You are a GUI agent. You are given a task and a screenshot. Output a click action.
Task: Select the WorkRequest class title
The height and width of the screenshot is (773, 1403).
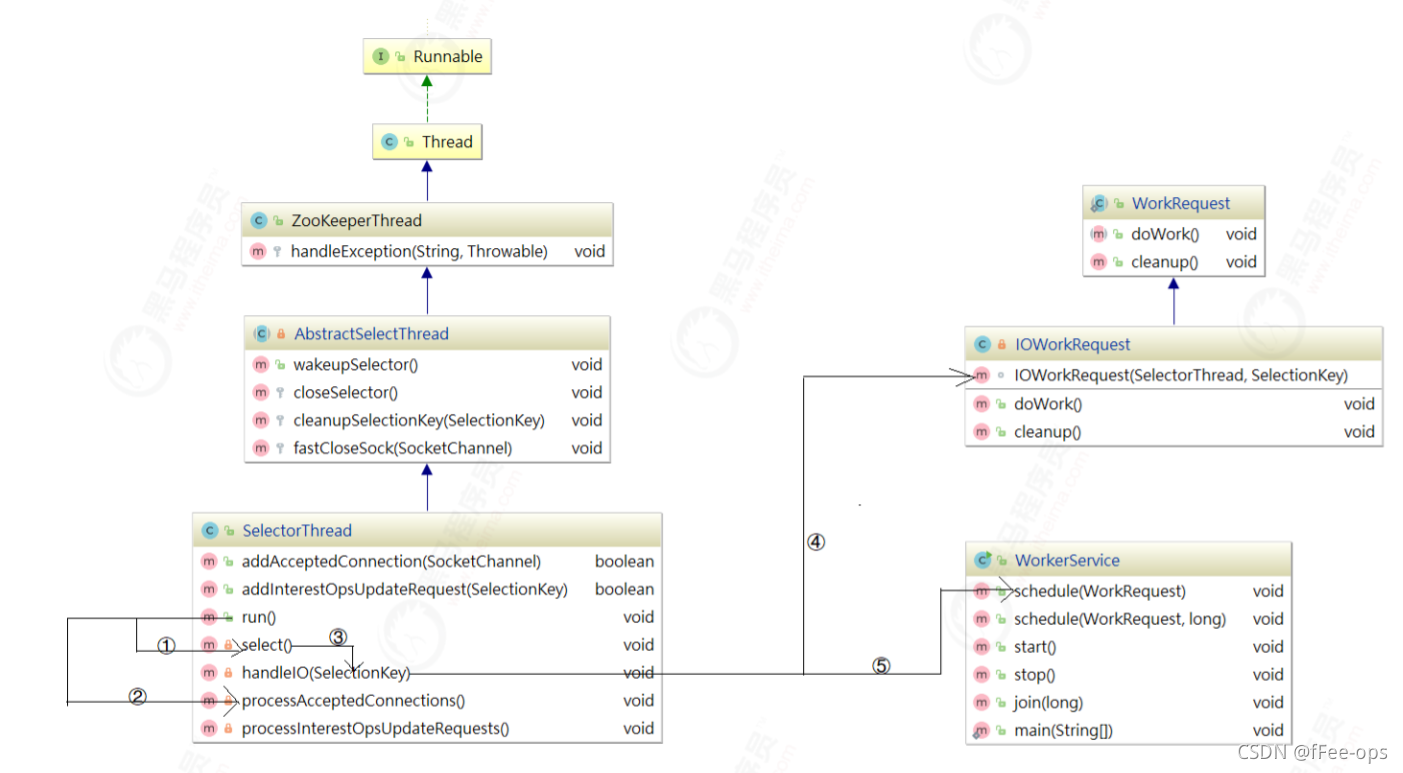(x=1181, y=204)
